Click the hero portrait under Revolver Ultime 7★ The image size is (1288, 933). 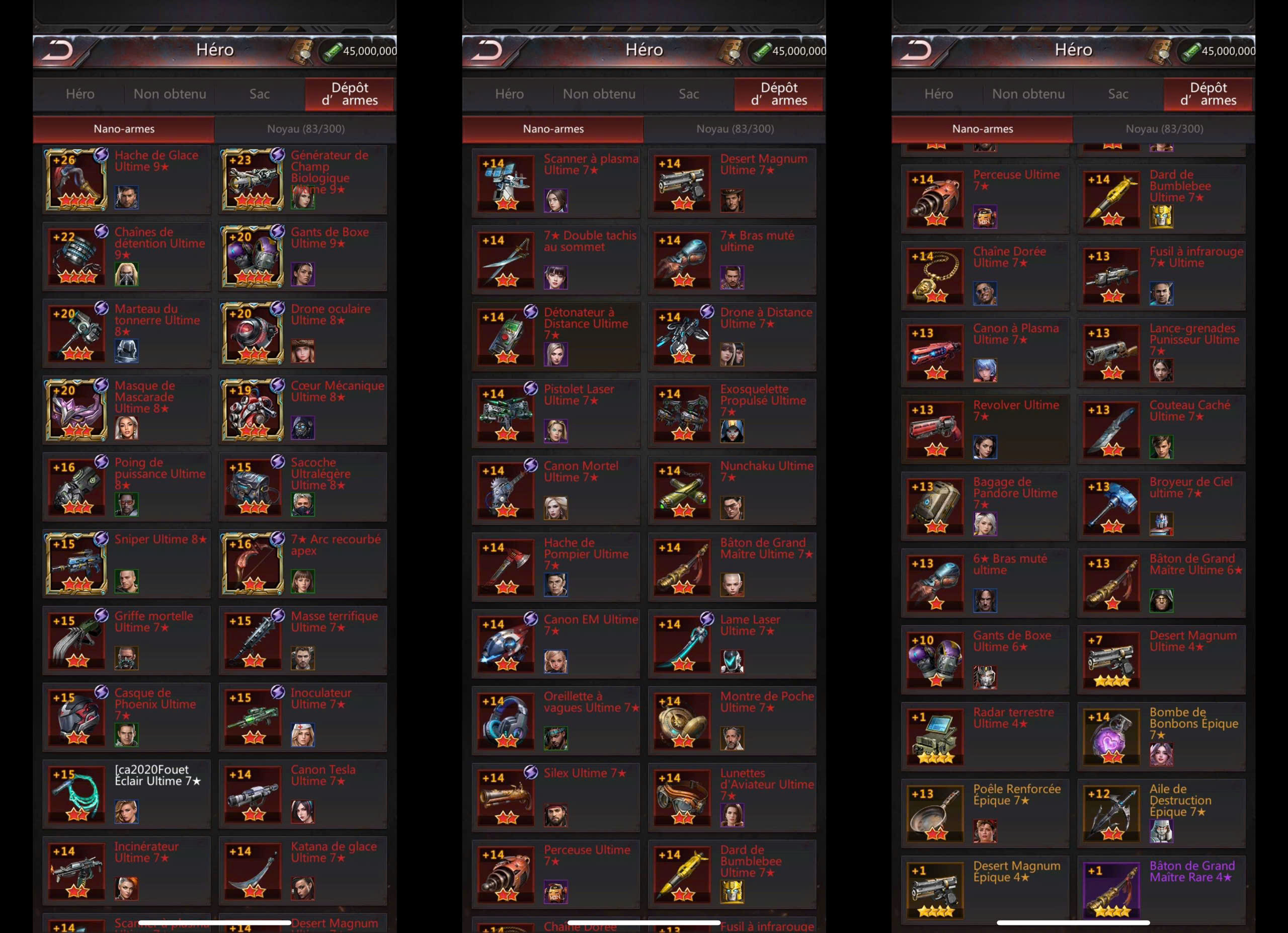tap(984, 447)
